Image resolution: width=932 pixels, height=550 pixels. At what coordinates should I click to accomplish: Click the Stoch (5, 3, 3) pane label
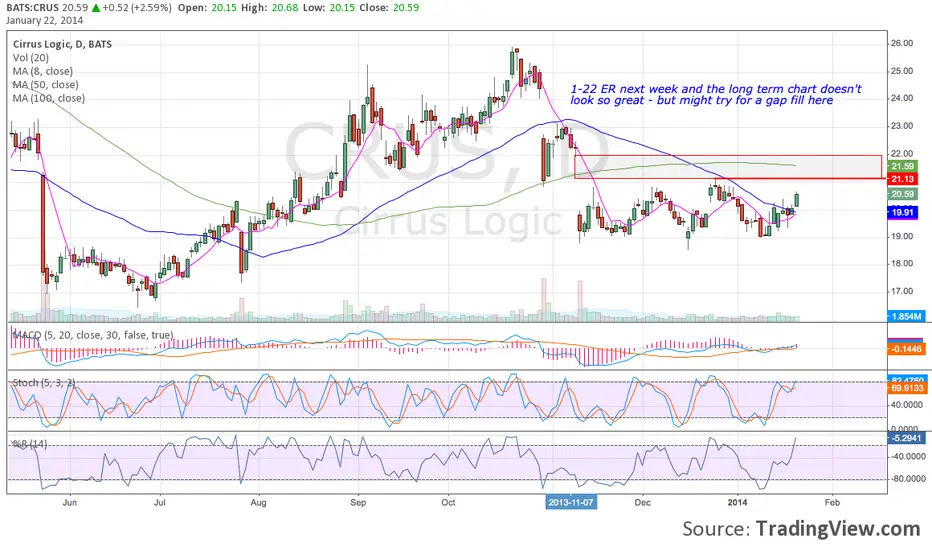point(44,382)
